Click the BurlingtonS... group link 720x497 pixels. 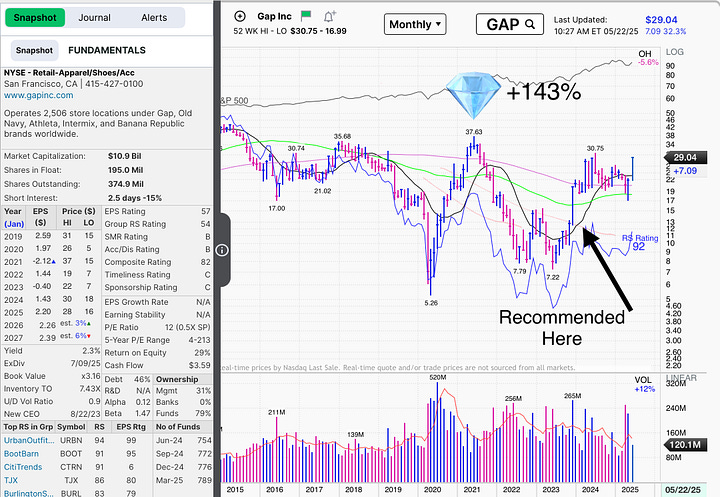point(28,493)
